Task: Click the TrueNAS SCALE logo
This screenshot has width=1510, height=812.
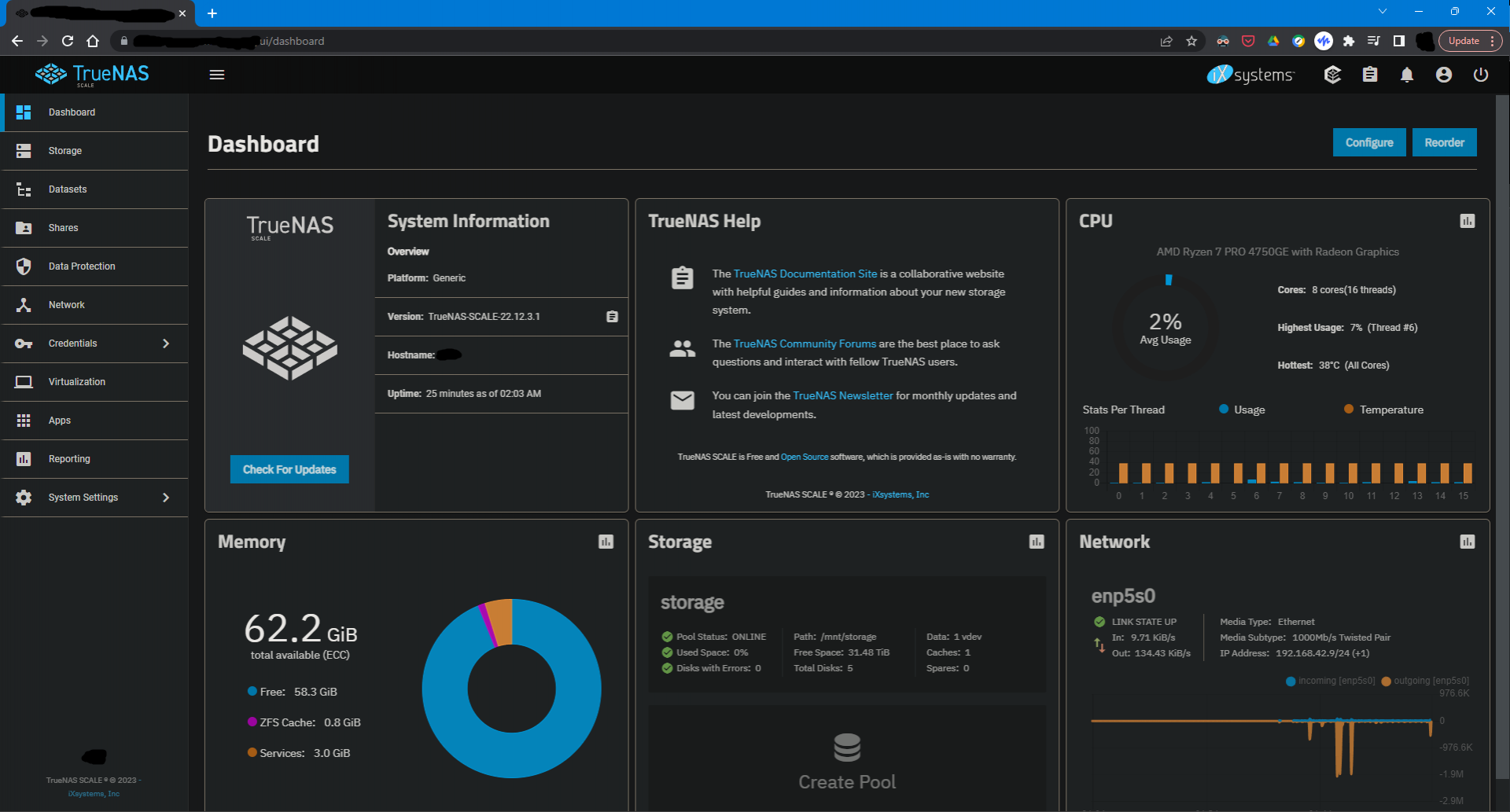Action: point(92,75)
